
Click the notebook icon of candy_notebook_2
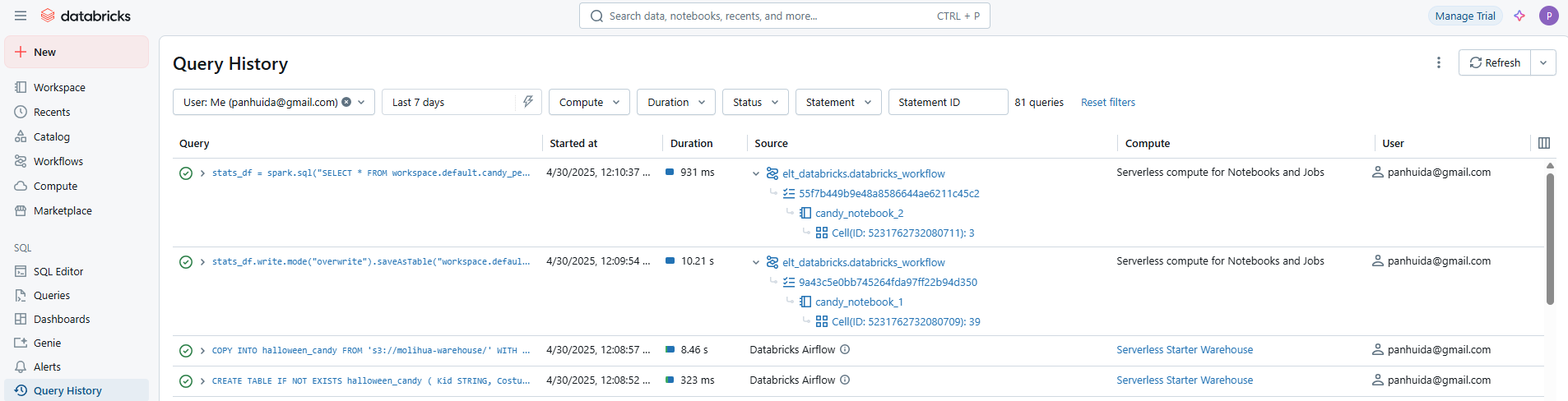tap(805, 213)
